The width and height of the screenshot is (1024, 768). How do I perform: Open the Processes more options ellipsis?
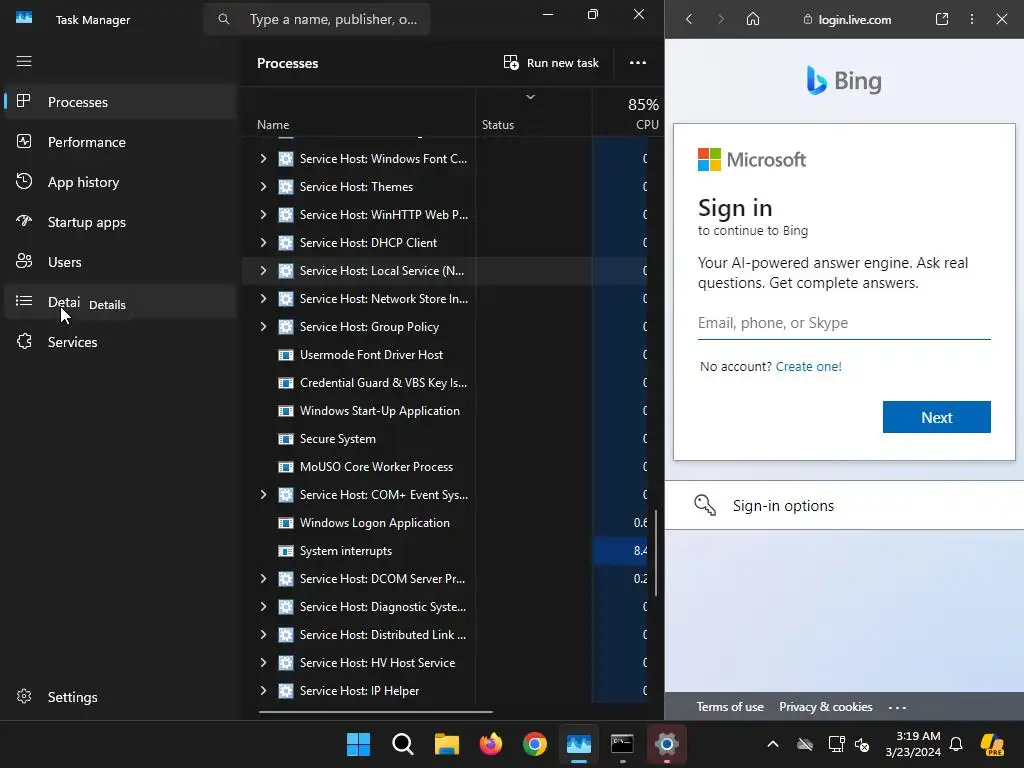pos(637,63)
